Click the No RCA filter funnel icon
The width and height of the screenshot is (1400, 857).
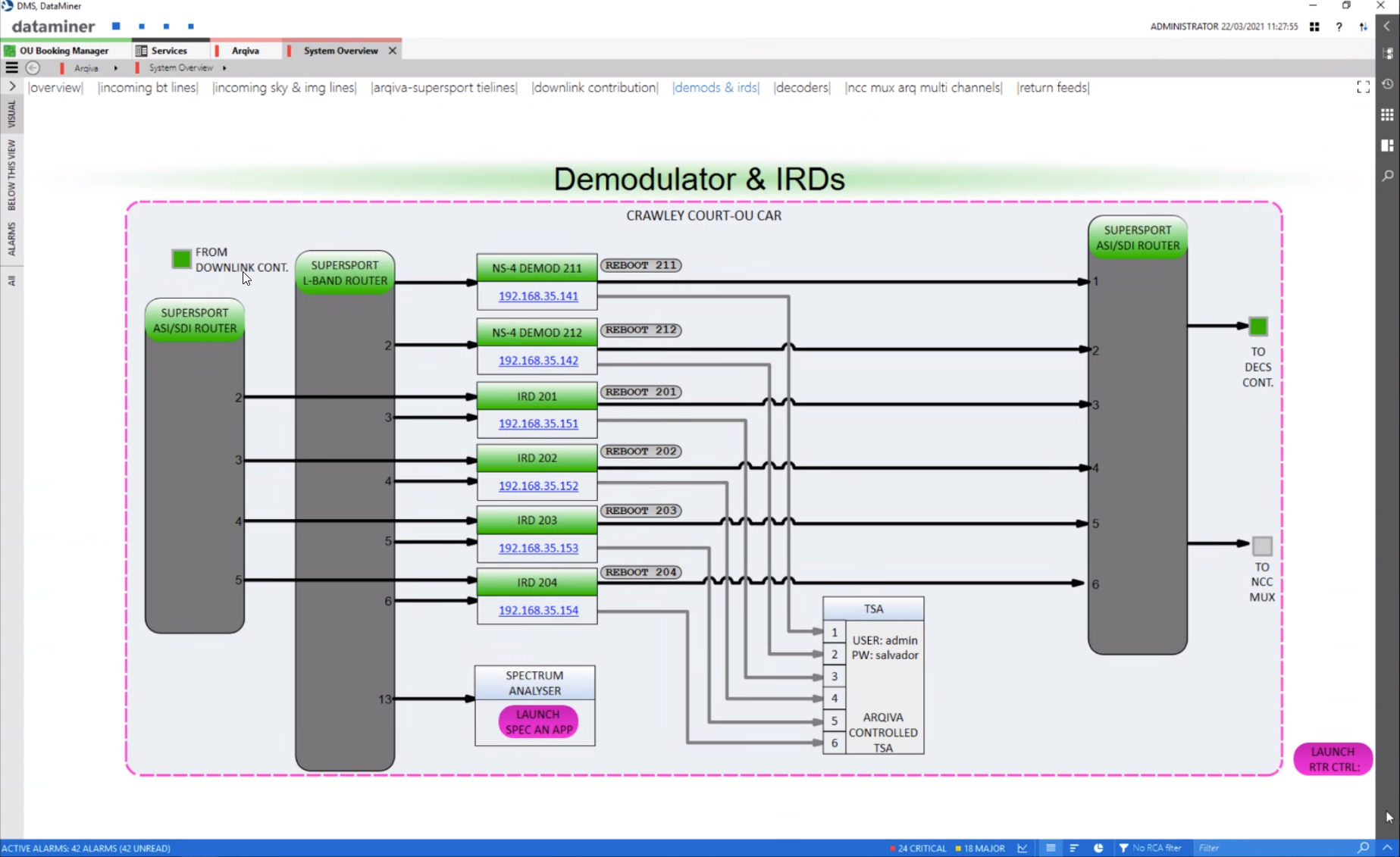coord(1123,848)
